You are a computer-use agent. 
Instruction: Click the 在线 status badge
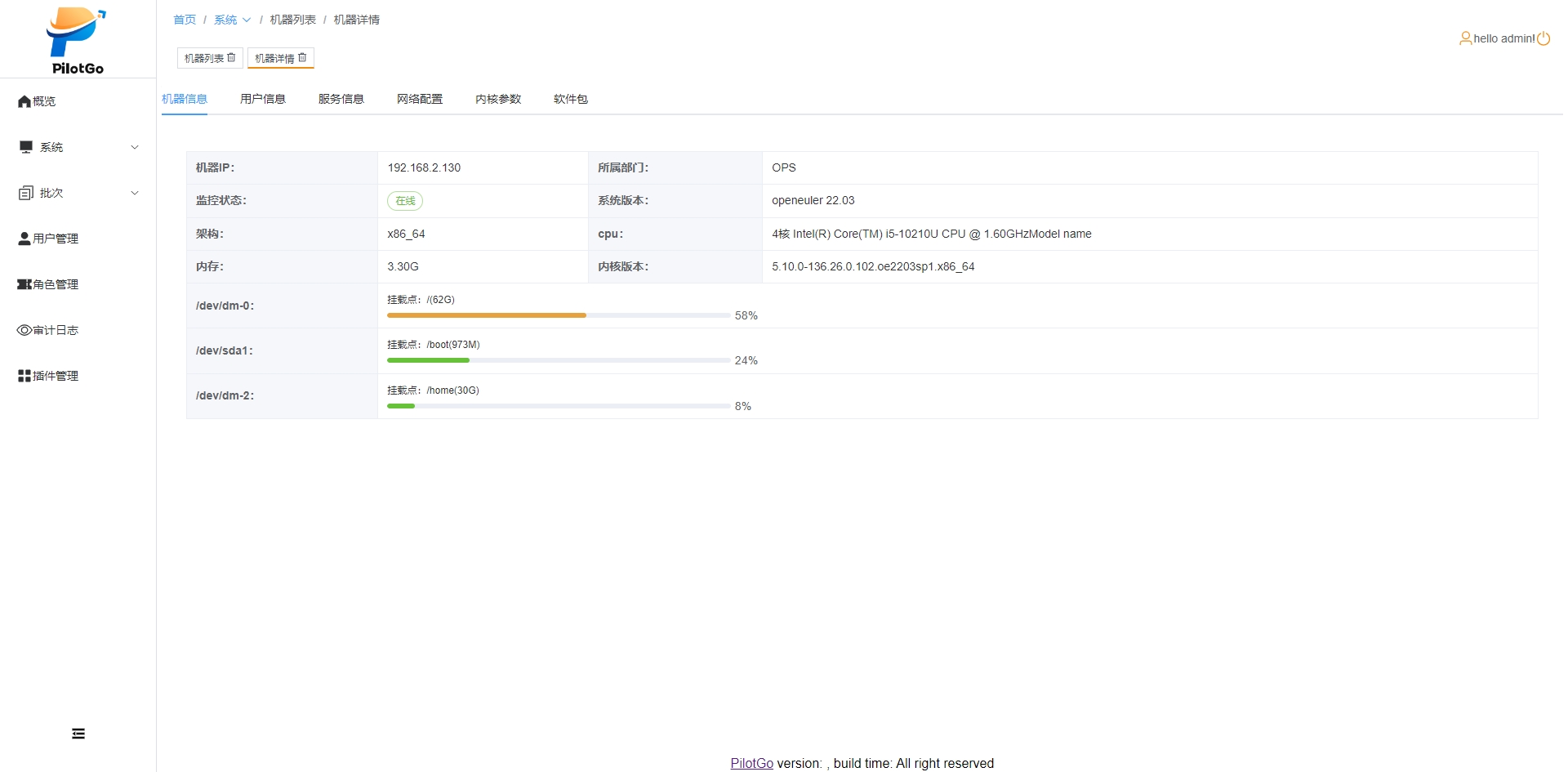[x=405, y=201]
